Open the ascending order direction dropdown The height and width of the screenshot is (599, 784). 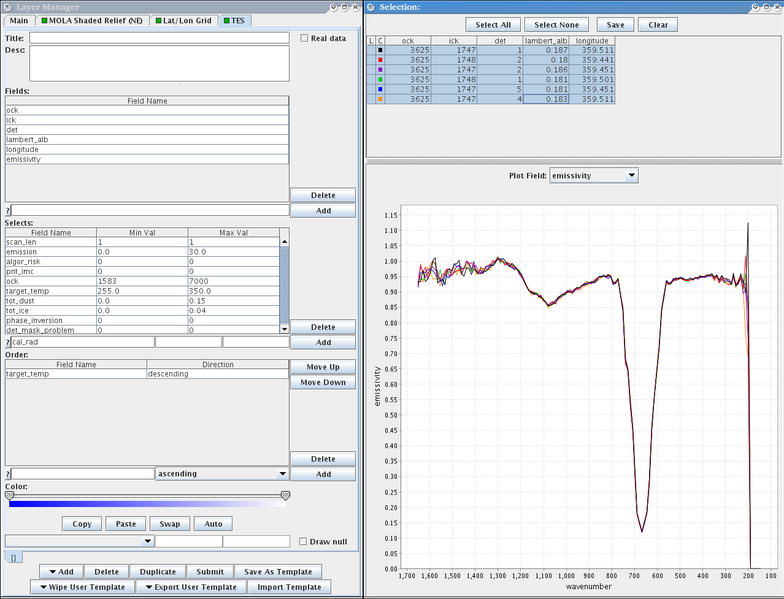[222, 474]
